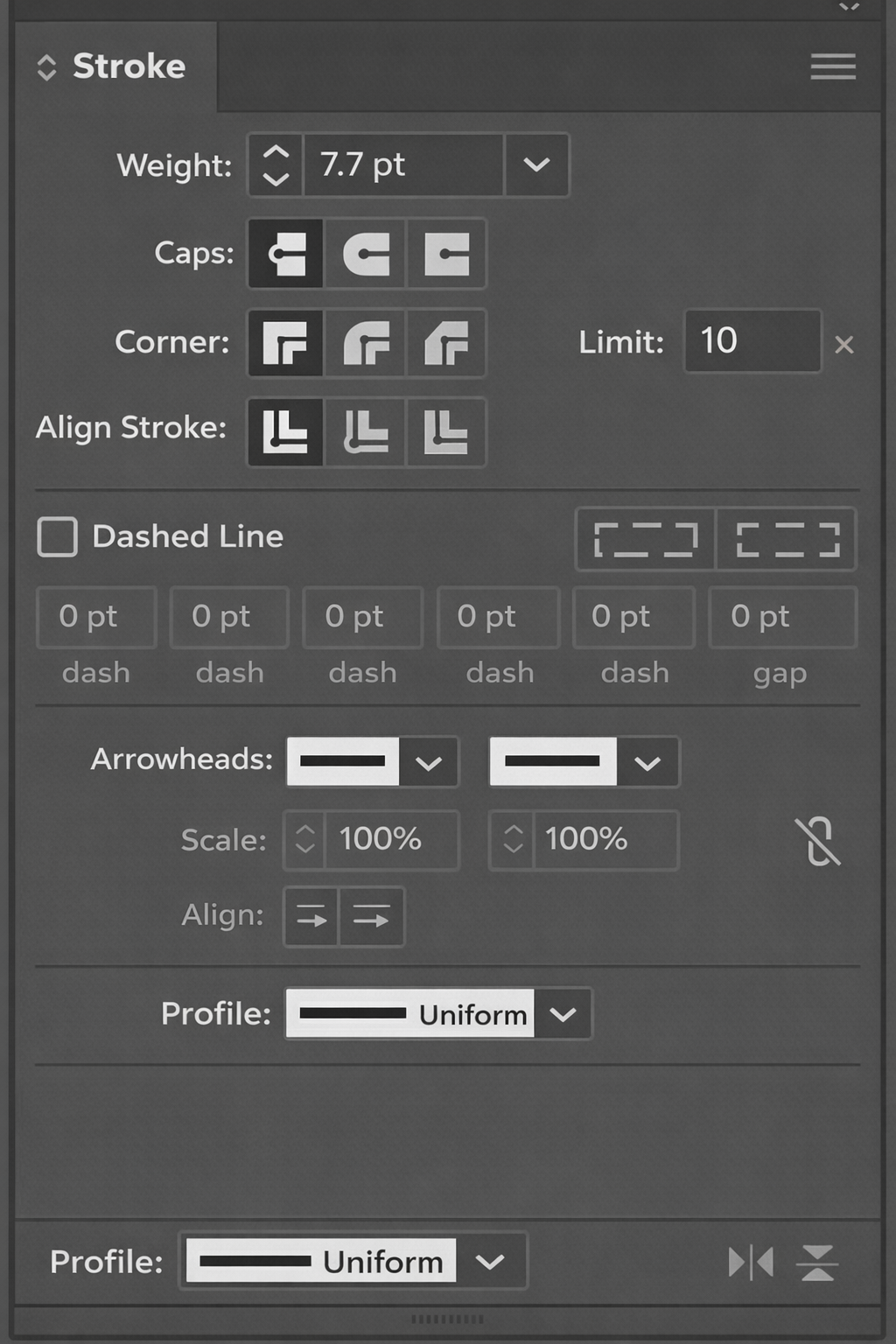Set arrow tip to path end
Screen dimensions: 896x1344
(372, 918)
